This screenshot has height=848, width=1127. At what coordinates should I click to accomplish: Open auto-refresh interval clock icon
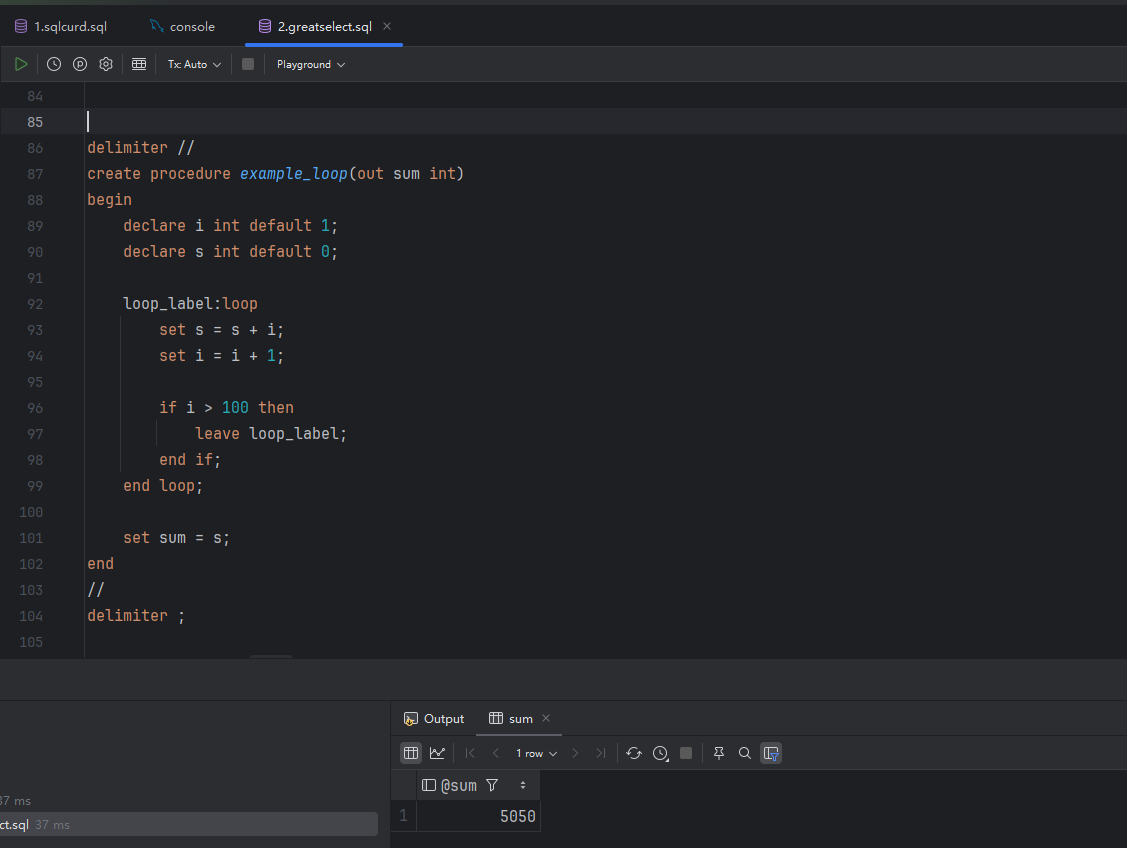coord(661,753)
